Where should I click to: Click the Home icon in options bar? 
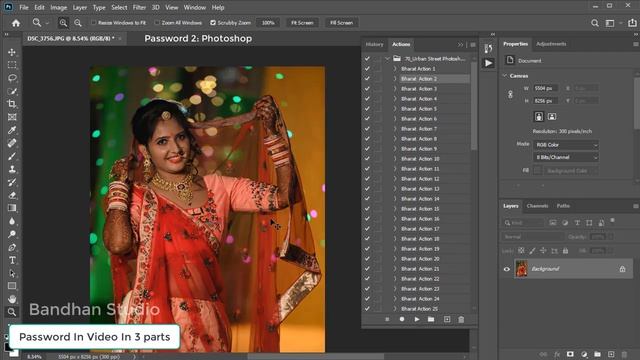[16, 23]
